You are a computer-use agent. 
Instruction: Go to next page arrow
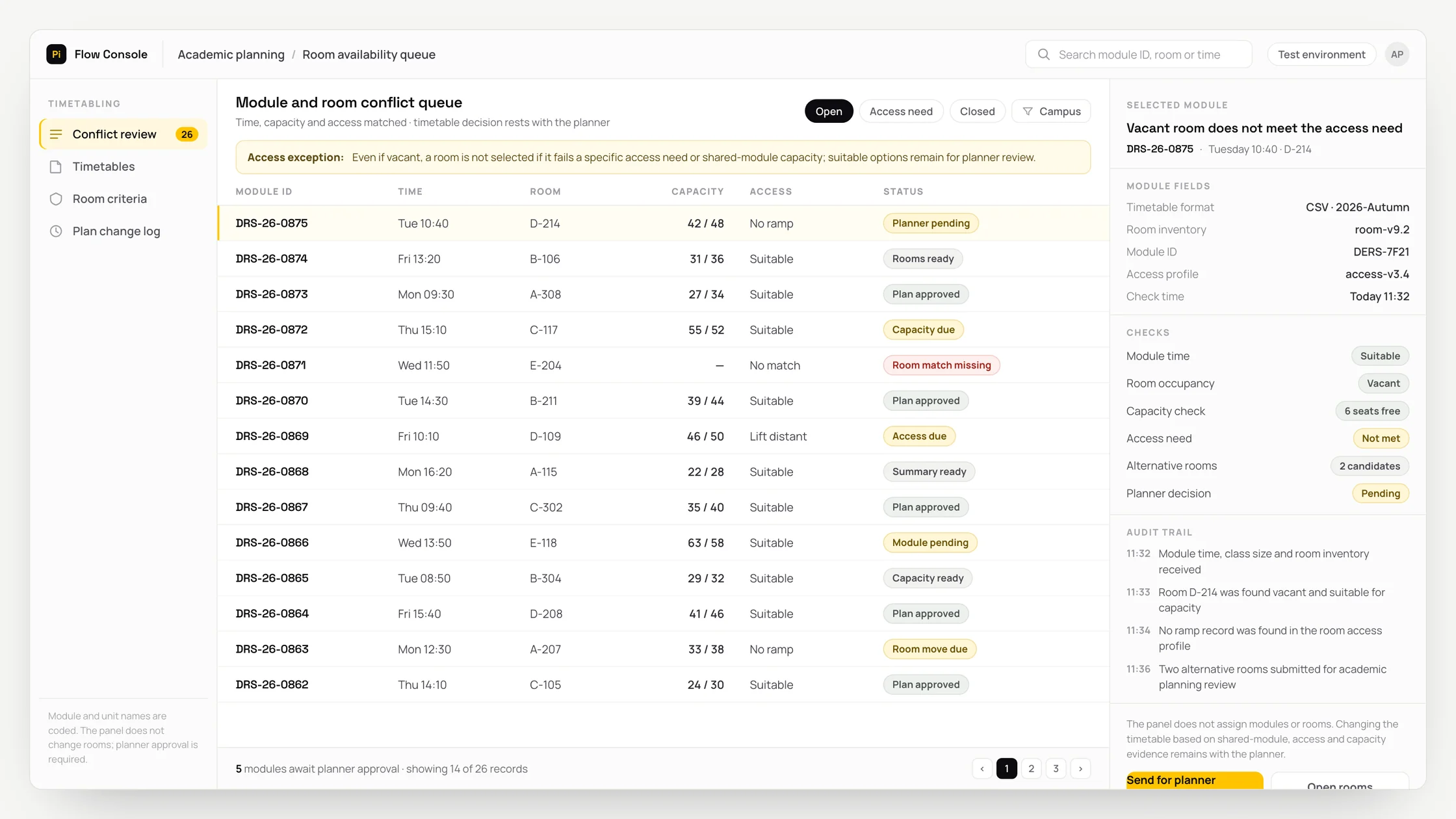(1081, 769)
